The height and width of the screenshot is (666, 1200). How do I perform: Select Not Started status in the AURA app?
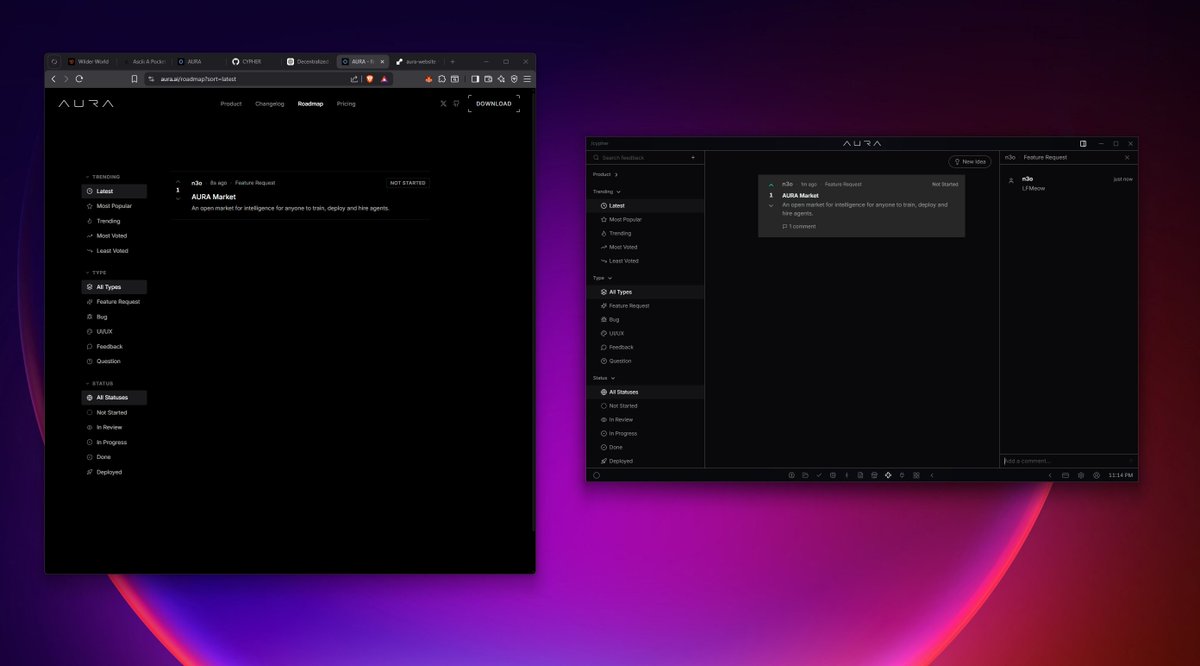coord(646,406)
